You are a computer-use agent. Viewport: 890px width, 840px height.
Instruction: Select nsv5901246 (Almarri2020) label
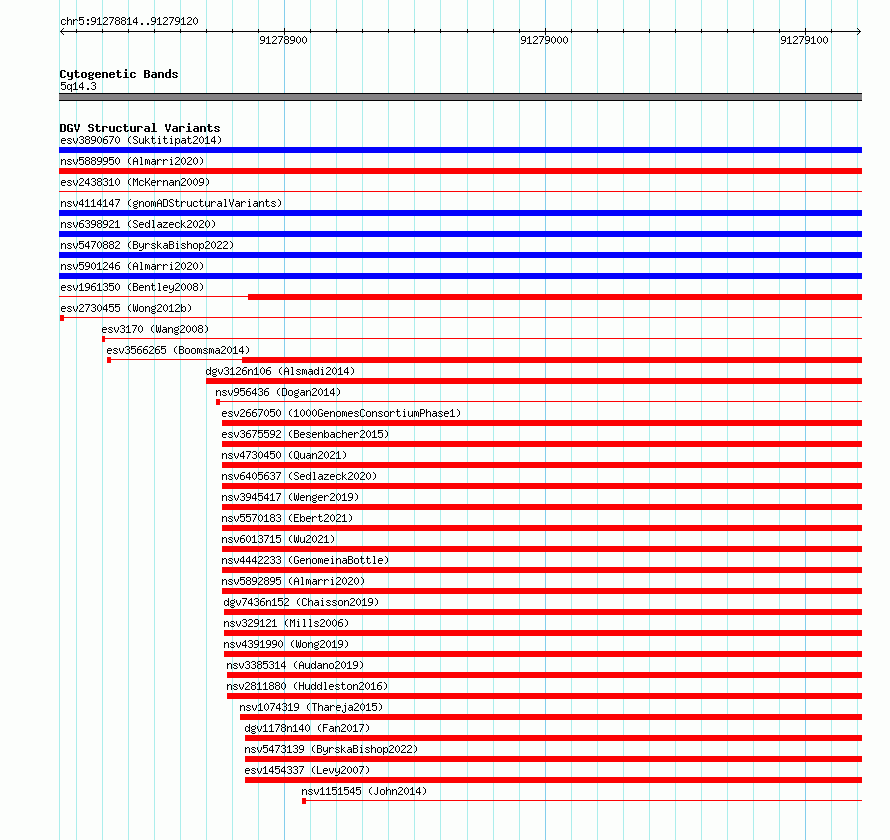click(x=132, y=266)
